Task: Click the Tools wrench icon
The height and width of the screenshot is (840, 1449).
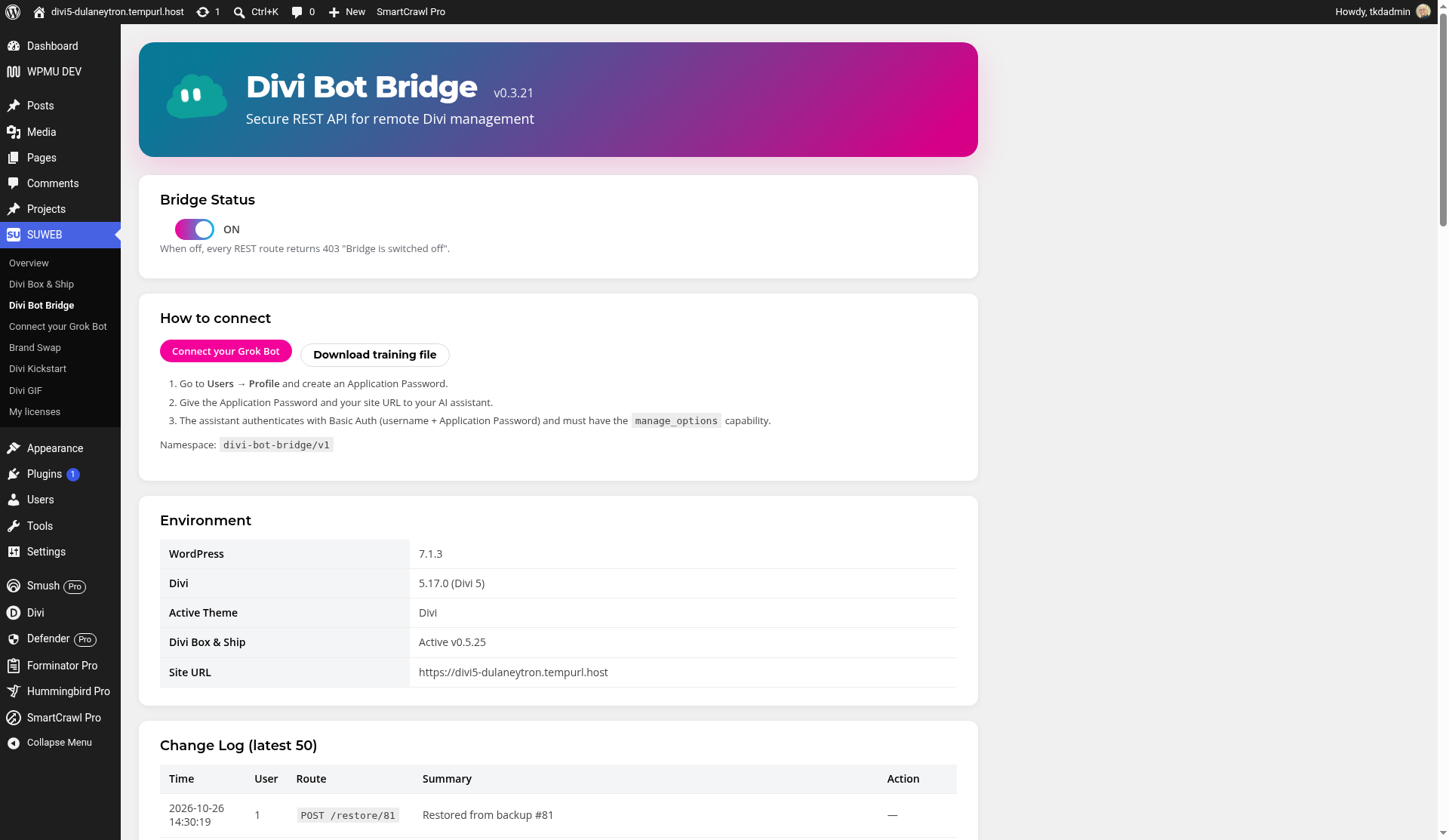Action: click(14, 526)
